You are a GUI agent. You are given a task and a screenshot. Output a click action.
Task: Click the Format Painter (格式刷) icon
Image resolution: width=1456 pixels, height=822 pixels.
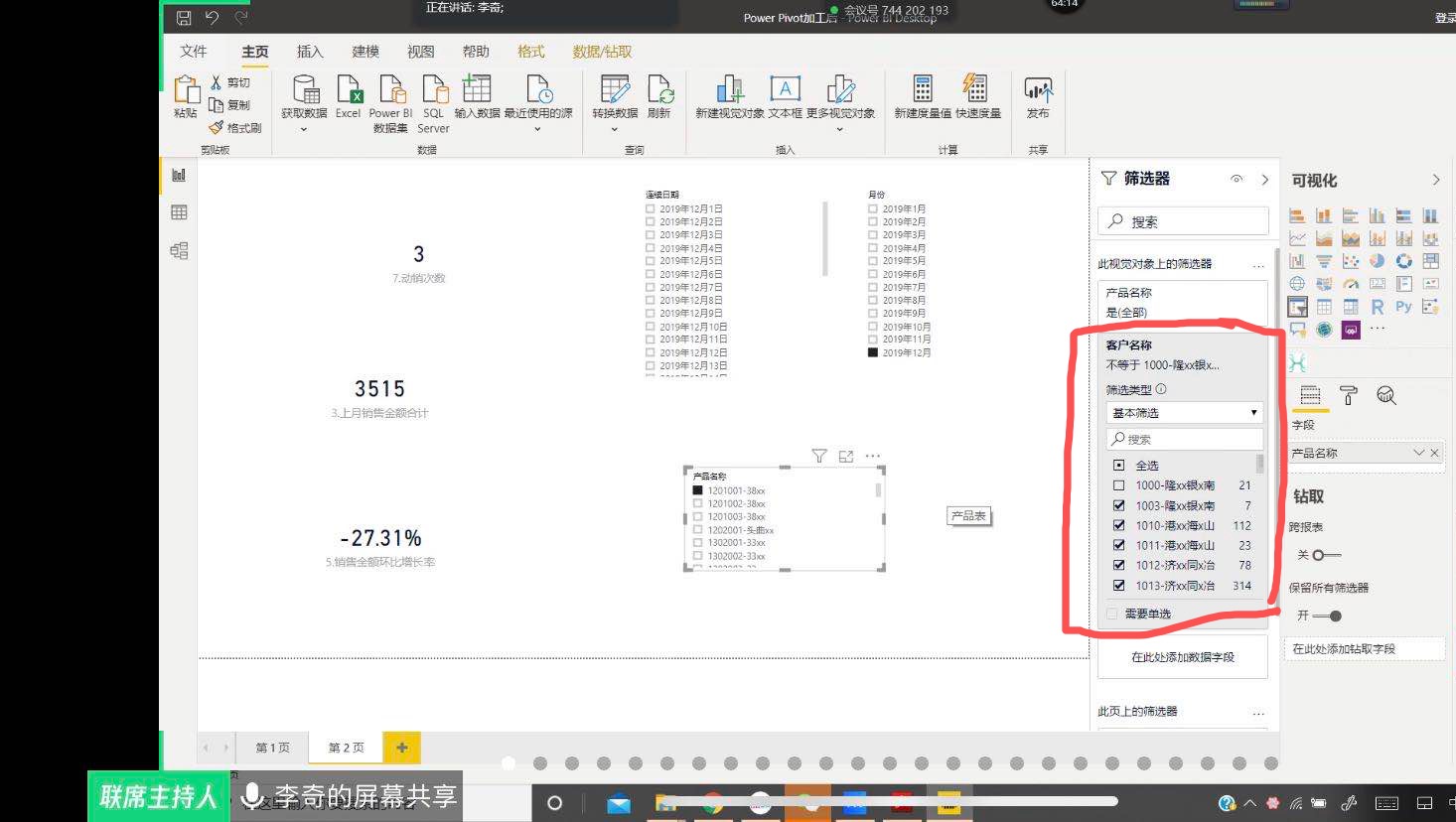[x=216, y=127]
